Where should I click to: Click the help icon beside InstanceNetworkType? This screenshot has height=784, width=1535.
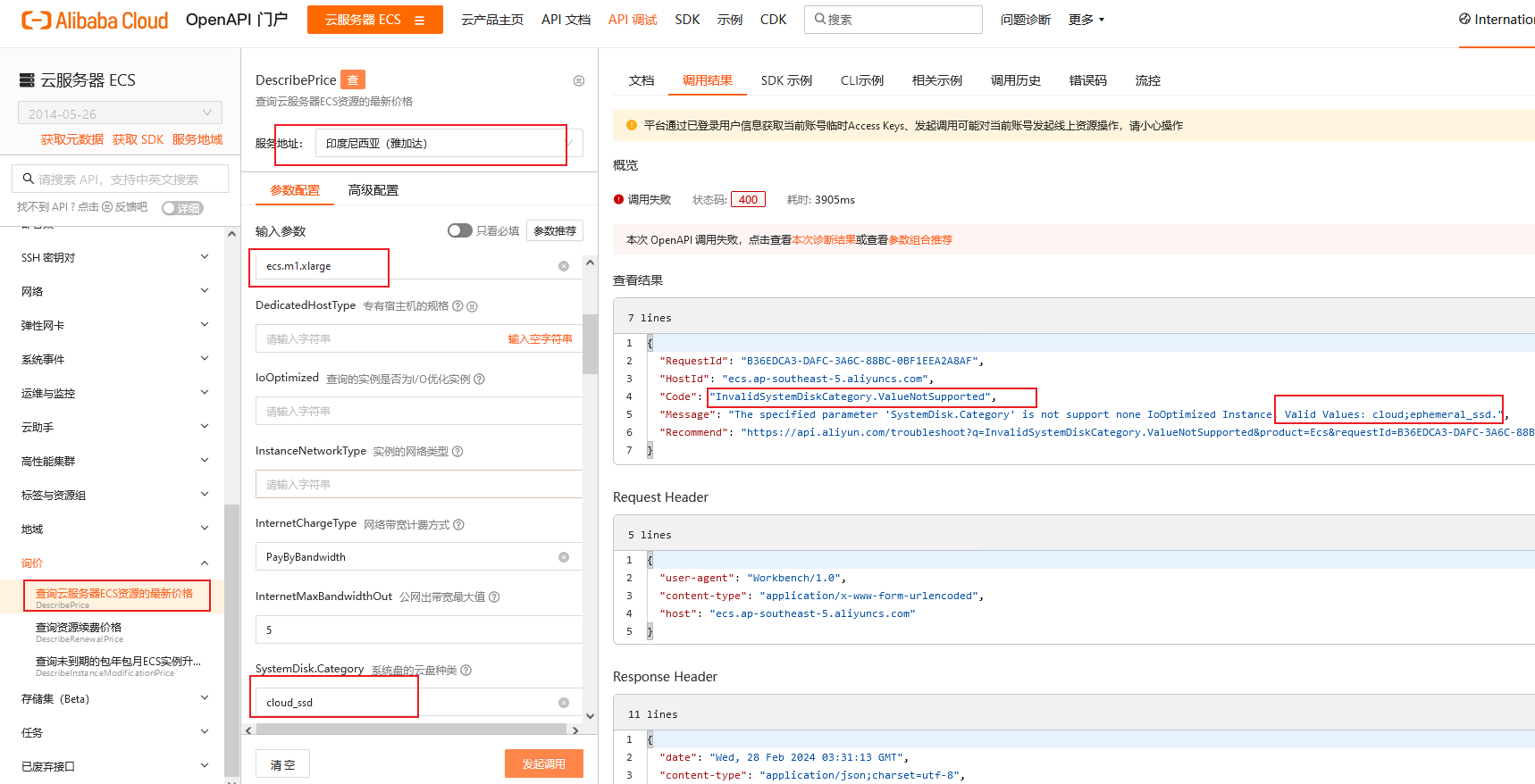point(457,452)
